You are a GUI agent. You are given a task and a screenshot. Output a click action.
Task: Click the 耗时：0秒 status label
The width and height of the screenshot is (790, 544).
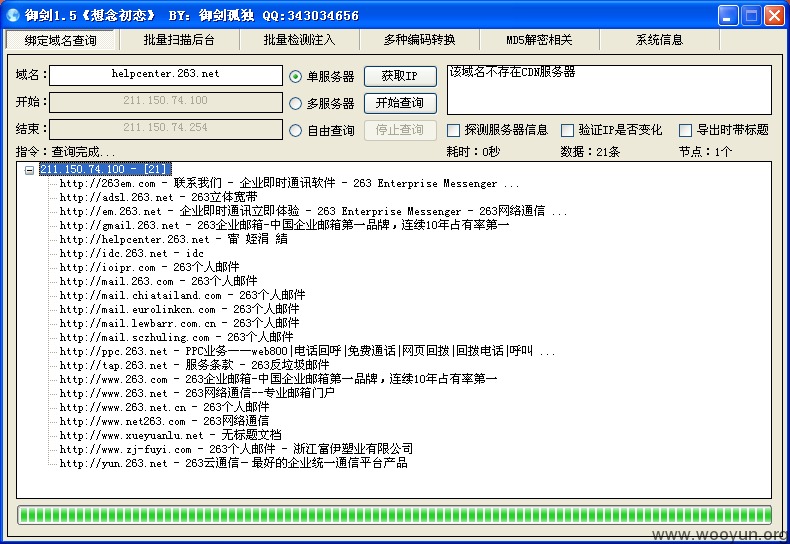pos(473,152)
